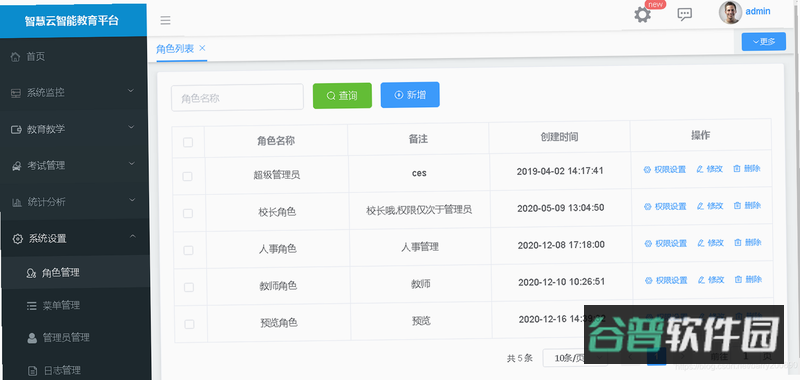Viewport: 800px width, 380px height.
Task: Switch to the 角色列表 tab
Action: pyautogui.click(x=175, y=49)
